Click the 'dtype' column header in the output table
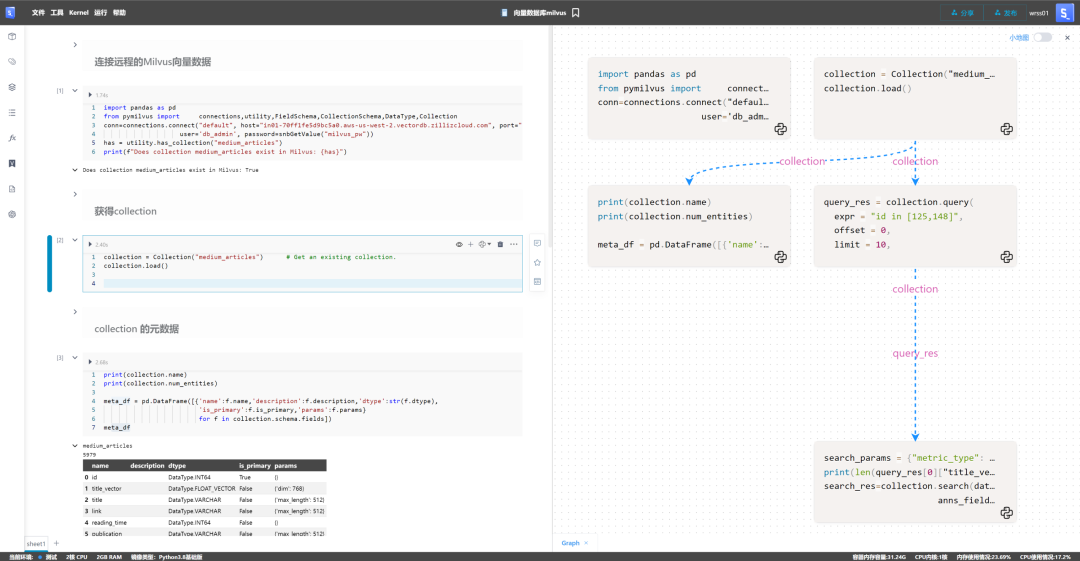This screenshot has height=561, width=1080. 177,466
